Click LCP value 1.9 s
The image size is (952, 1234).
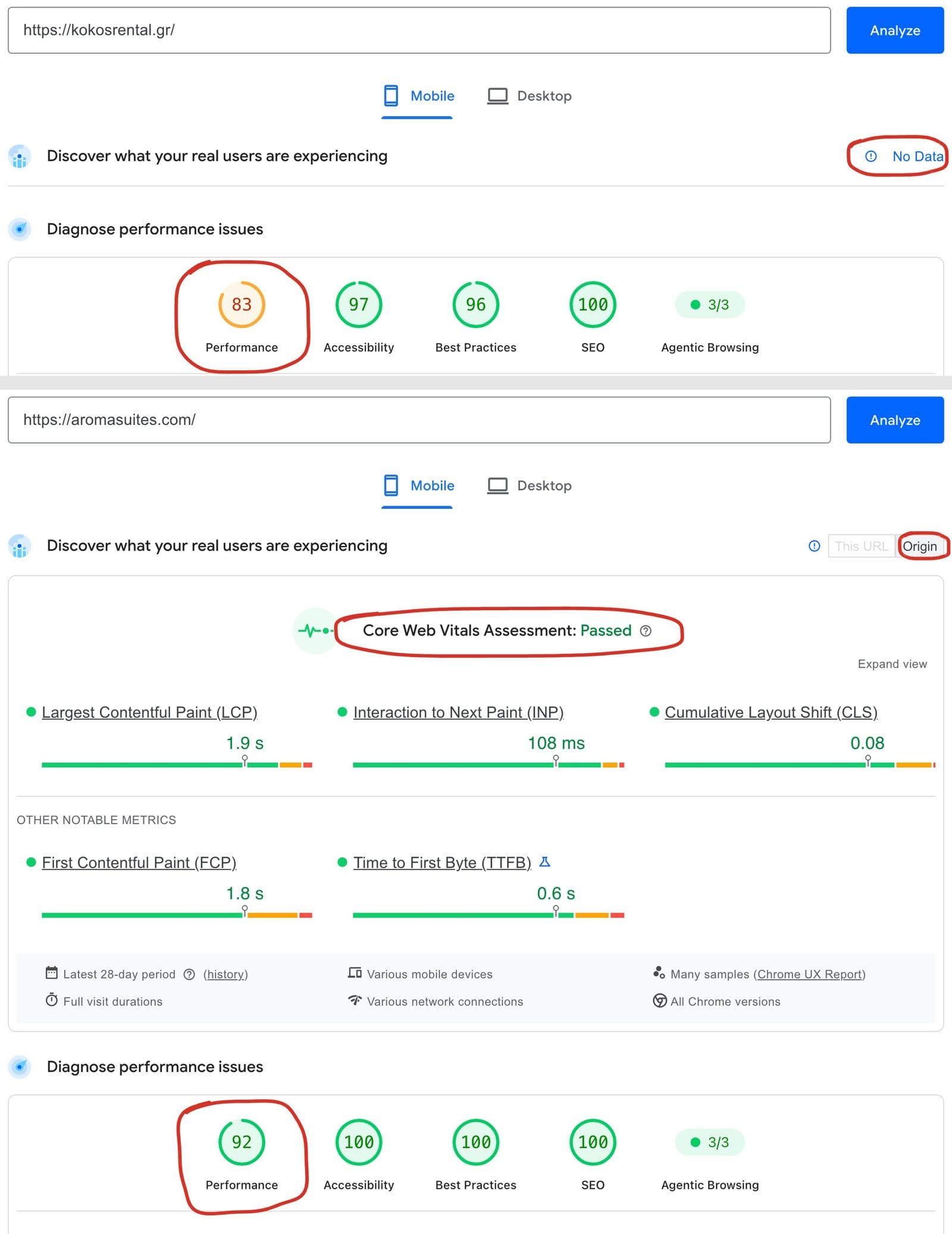pos(245,743)
